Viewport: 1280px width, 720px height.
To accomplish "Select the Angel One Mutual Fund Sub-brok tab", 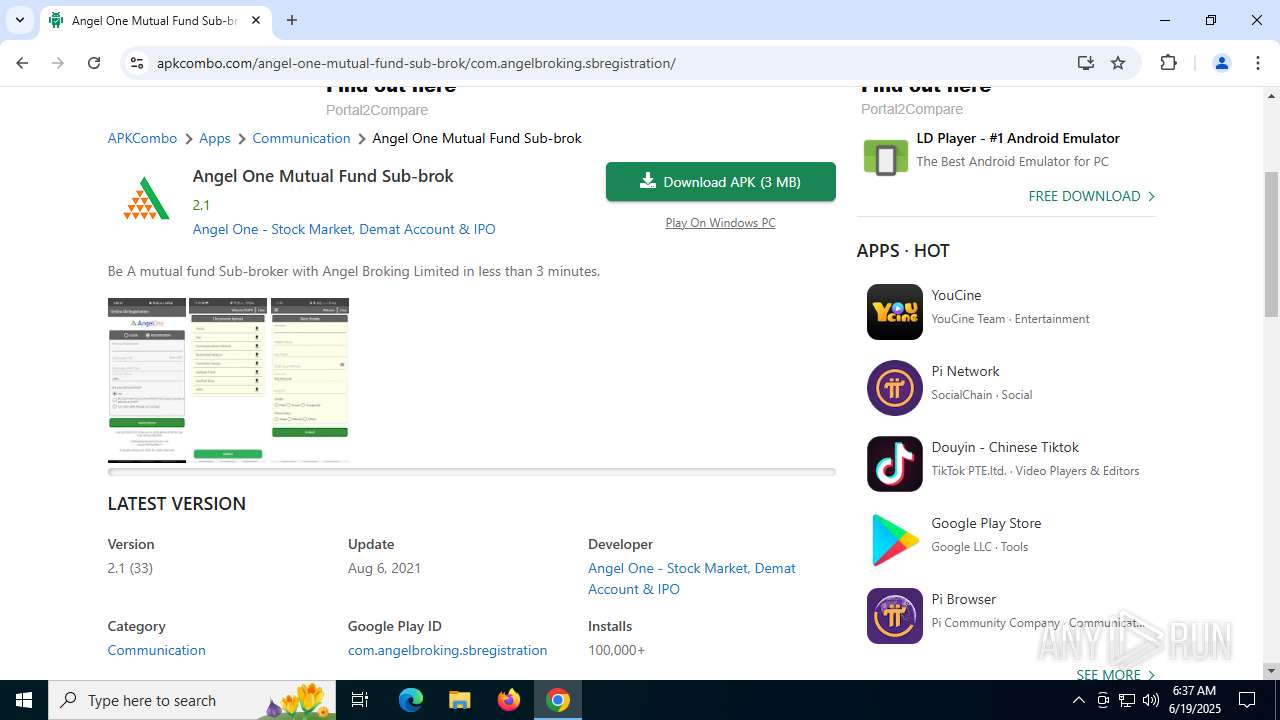I will pyautogui.click(x=155, y=20).
